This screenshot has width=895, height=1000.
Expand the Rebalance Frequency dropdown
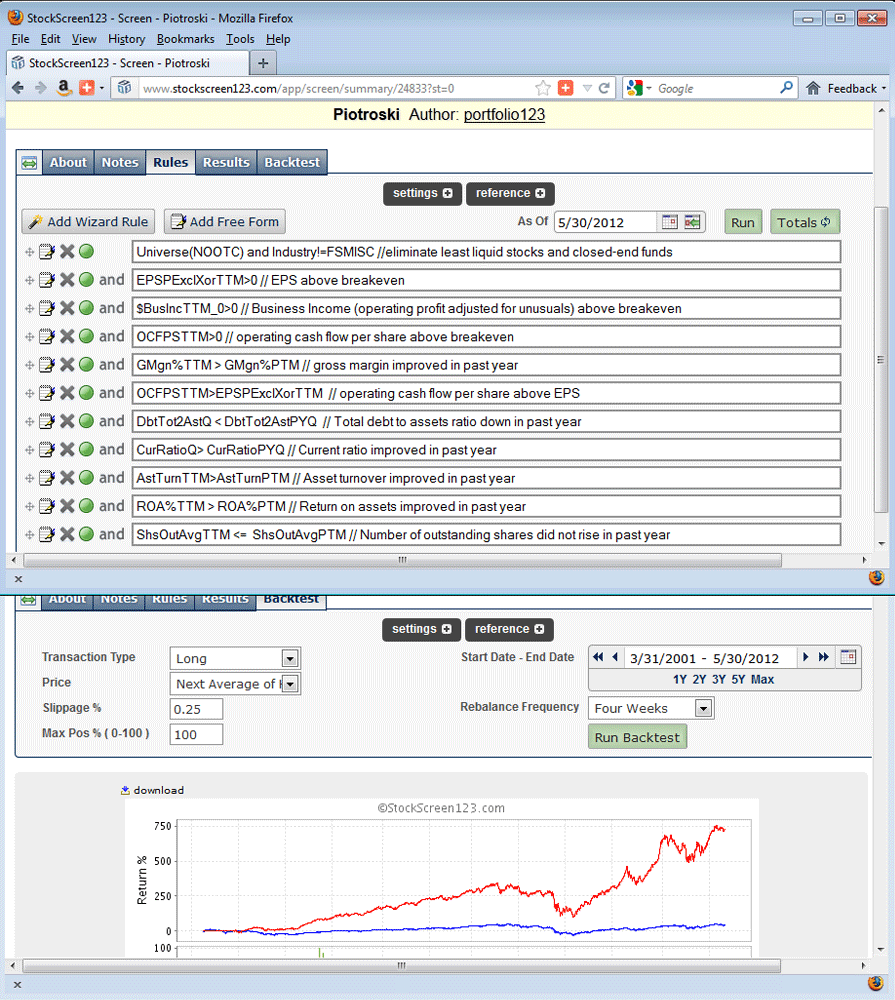[704, 708]
